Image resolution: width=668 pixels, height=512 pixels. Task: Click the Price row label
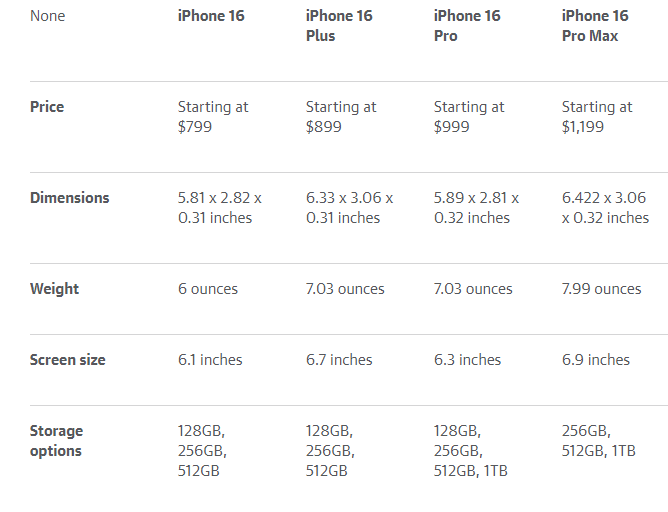coord(47,106)
